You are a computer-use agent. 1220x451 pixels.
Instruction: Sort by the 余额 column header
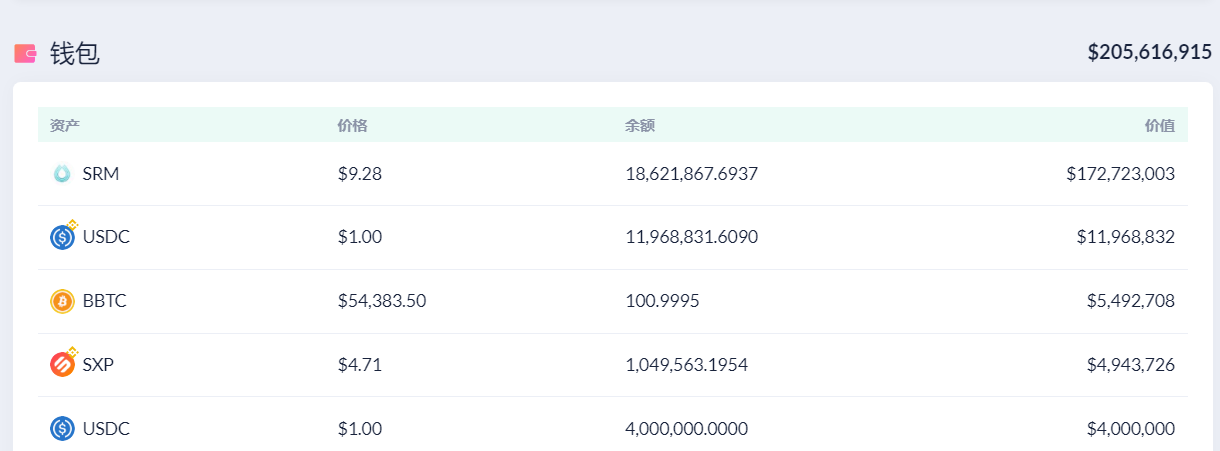640,125
